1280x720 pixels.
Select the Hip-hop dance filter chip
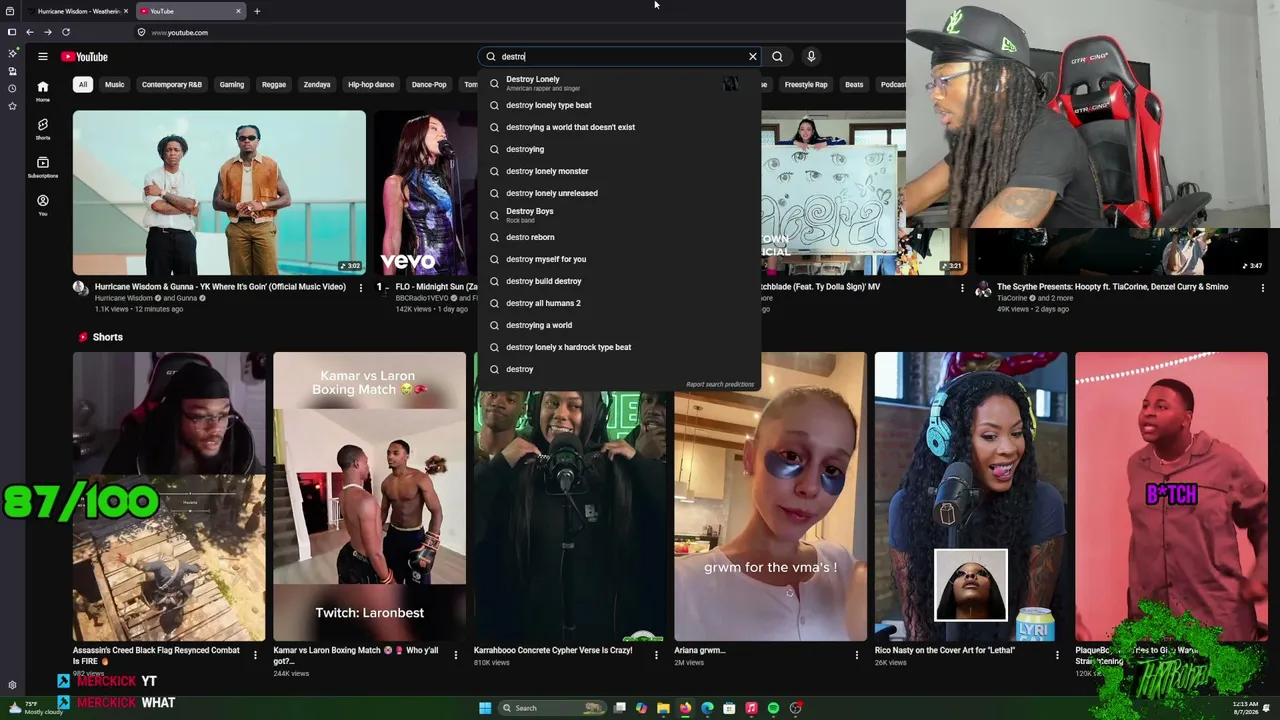[x=371, y=85]
